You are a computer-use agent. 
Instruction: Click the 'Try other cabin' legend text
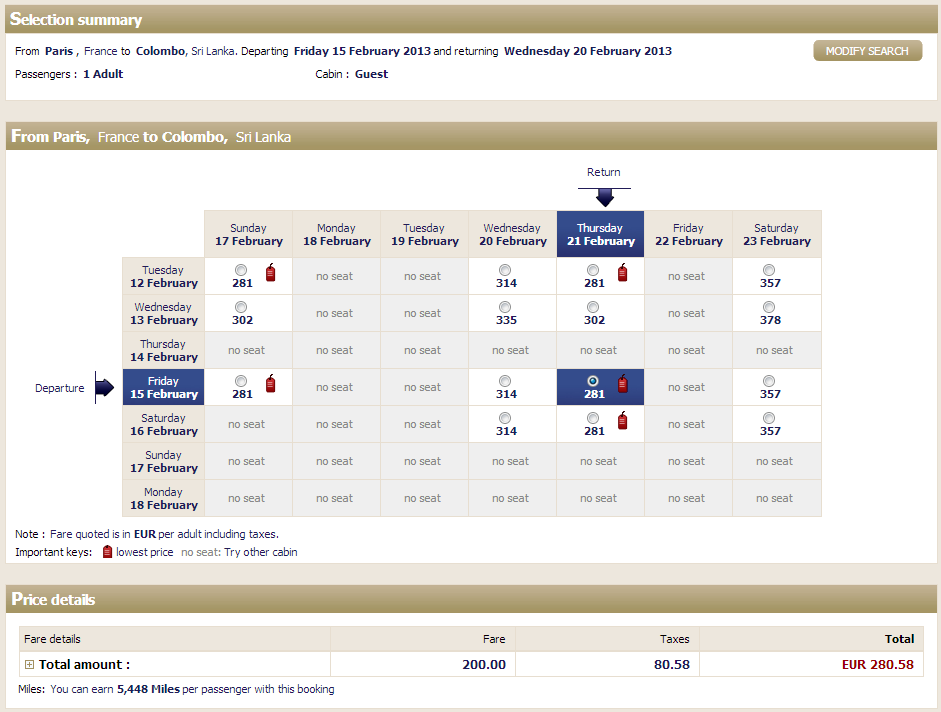click(x=260, y=552)
